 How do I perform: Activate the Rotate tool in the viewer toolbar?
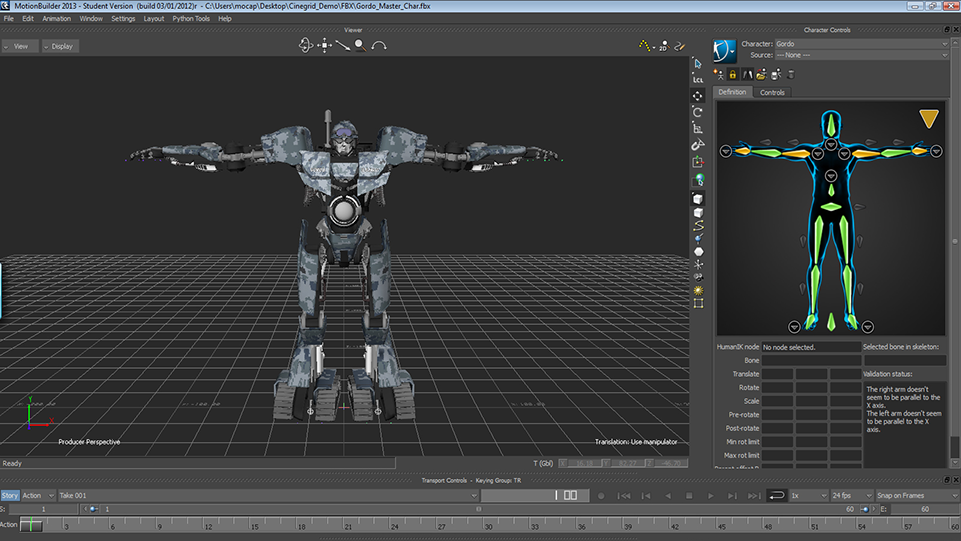(698, 112)
